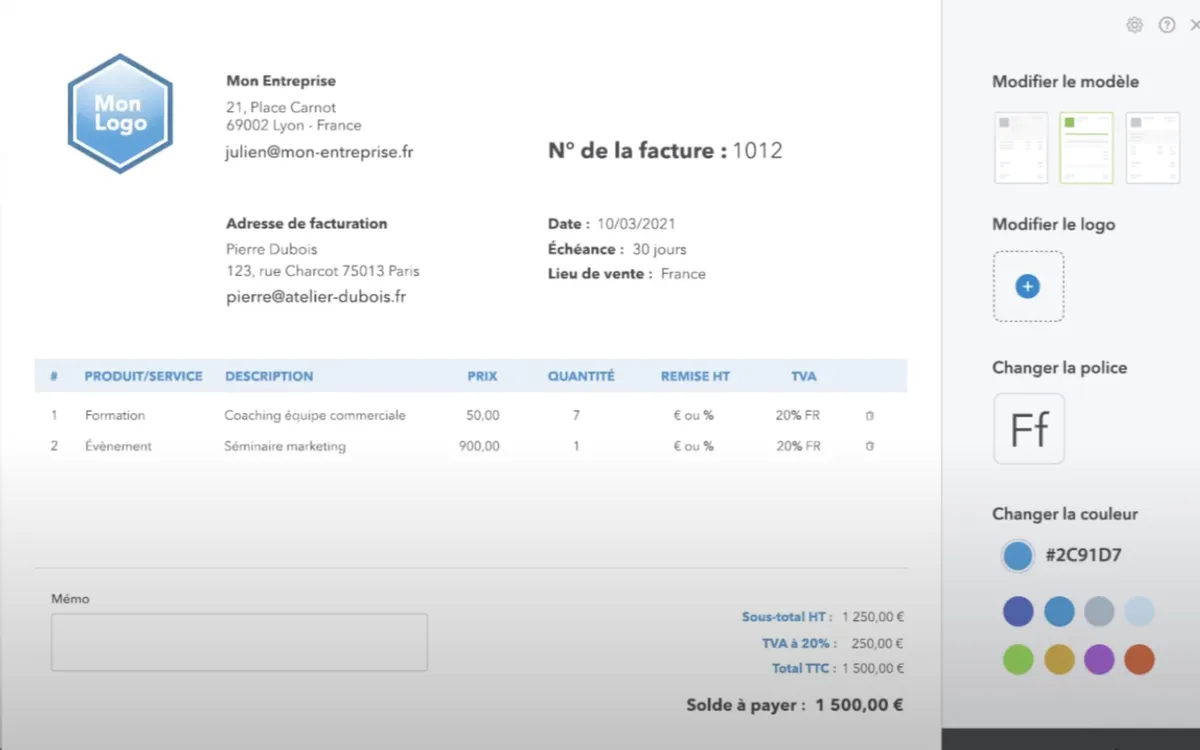
Task: Click the Échéance value 30 jours
Action: (659, 249)
